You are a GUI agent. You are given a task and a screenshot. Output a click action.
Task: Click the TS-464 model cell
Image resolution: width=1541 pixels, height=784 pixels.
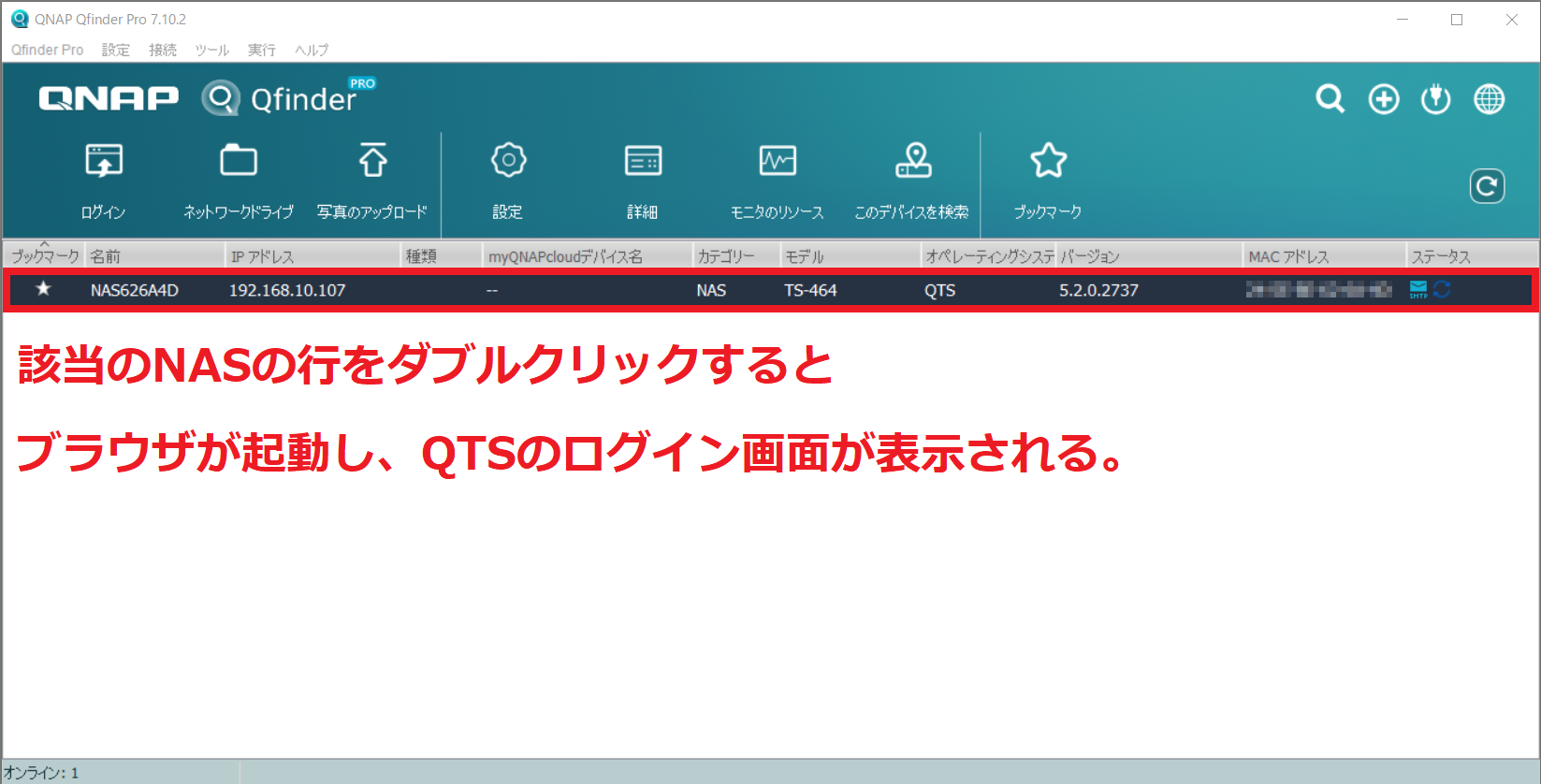810,290
